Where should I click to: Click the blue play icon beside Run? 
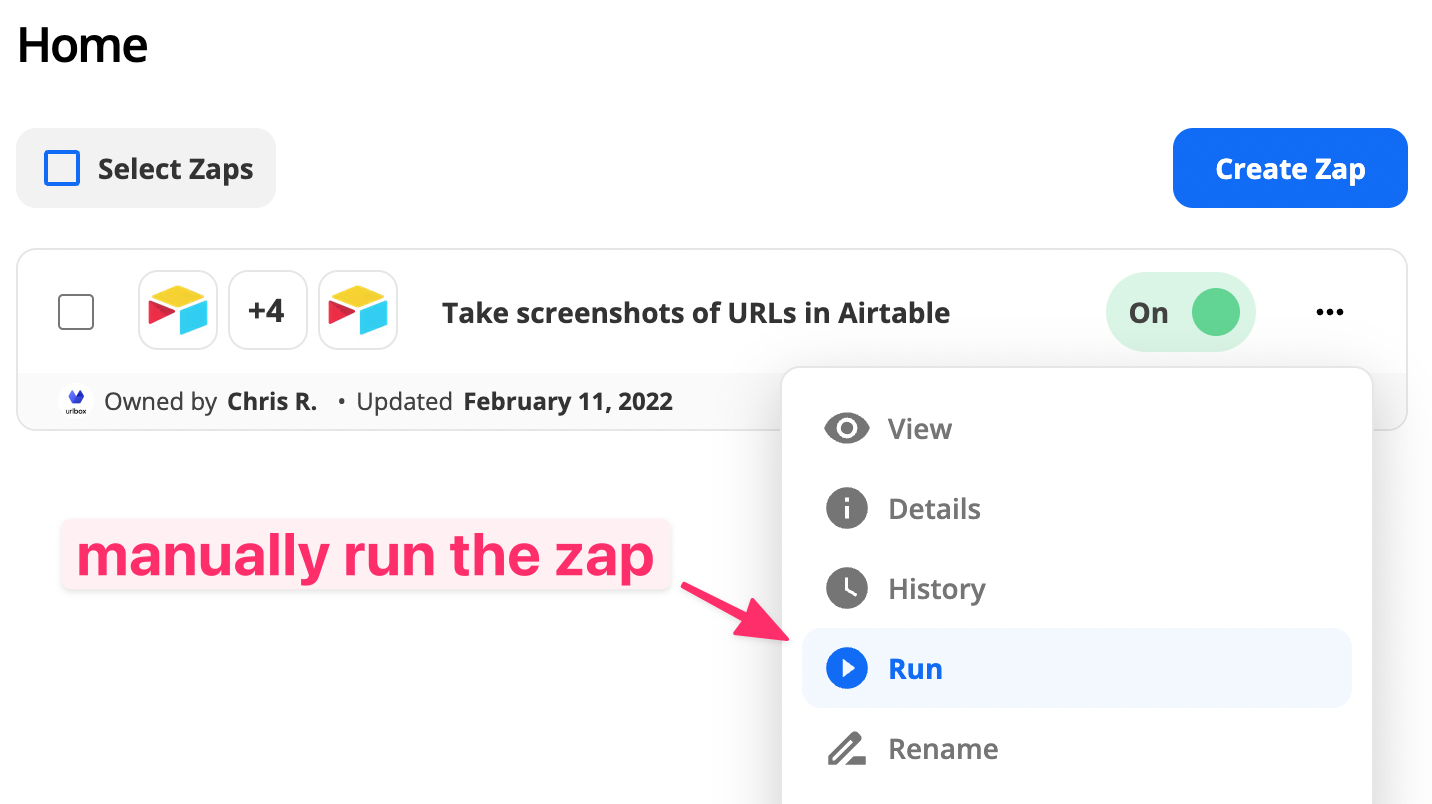(846, 669)
